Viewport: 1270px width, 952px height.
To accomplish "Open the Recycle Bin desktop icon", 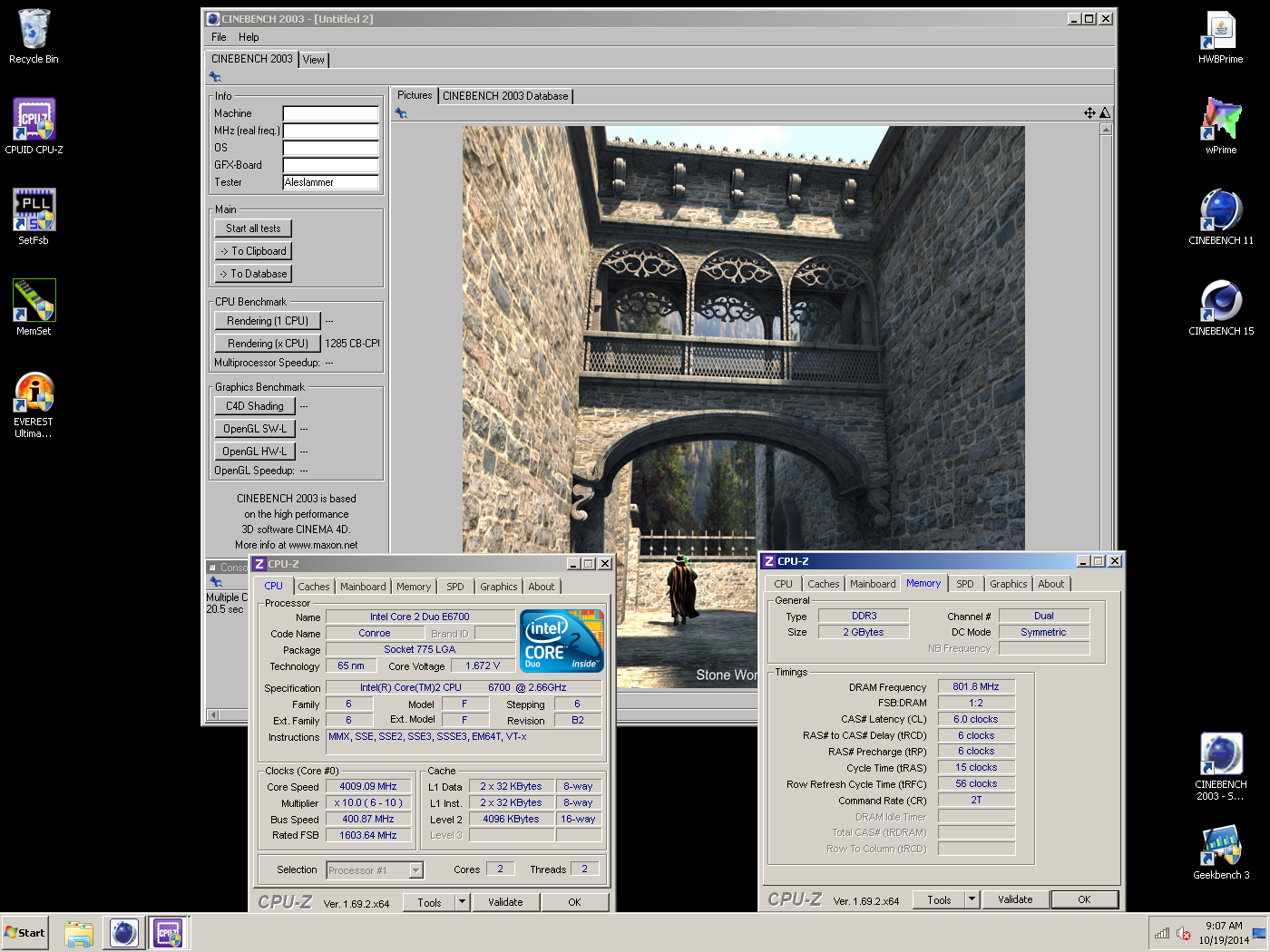I will pyautogui.click(x=34, y=36).
